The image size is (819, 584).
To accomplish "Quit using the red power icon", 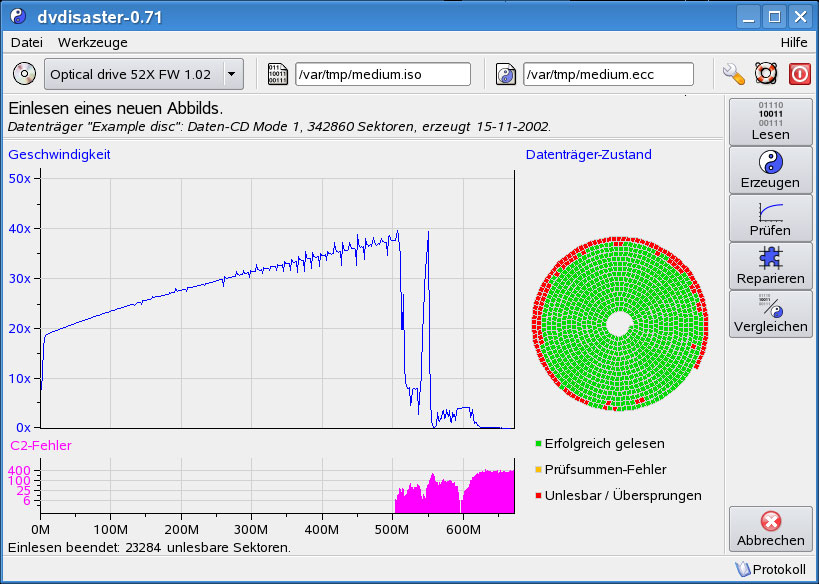I will [x=799, y=74].
